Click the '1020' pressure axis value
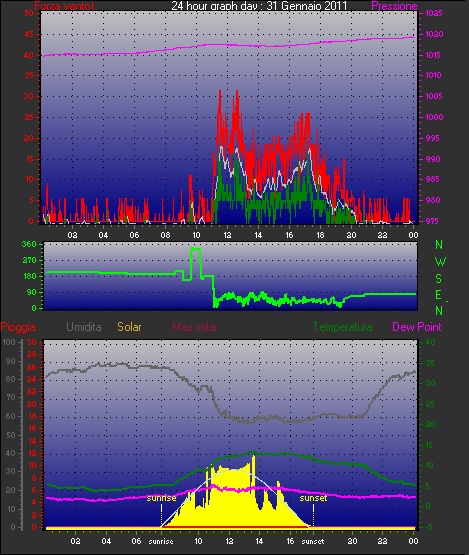The image size is (469, 555). pos(434,34)
